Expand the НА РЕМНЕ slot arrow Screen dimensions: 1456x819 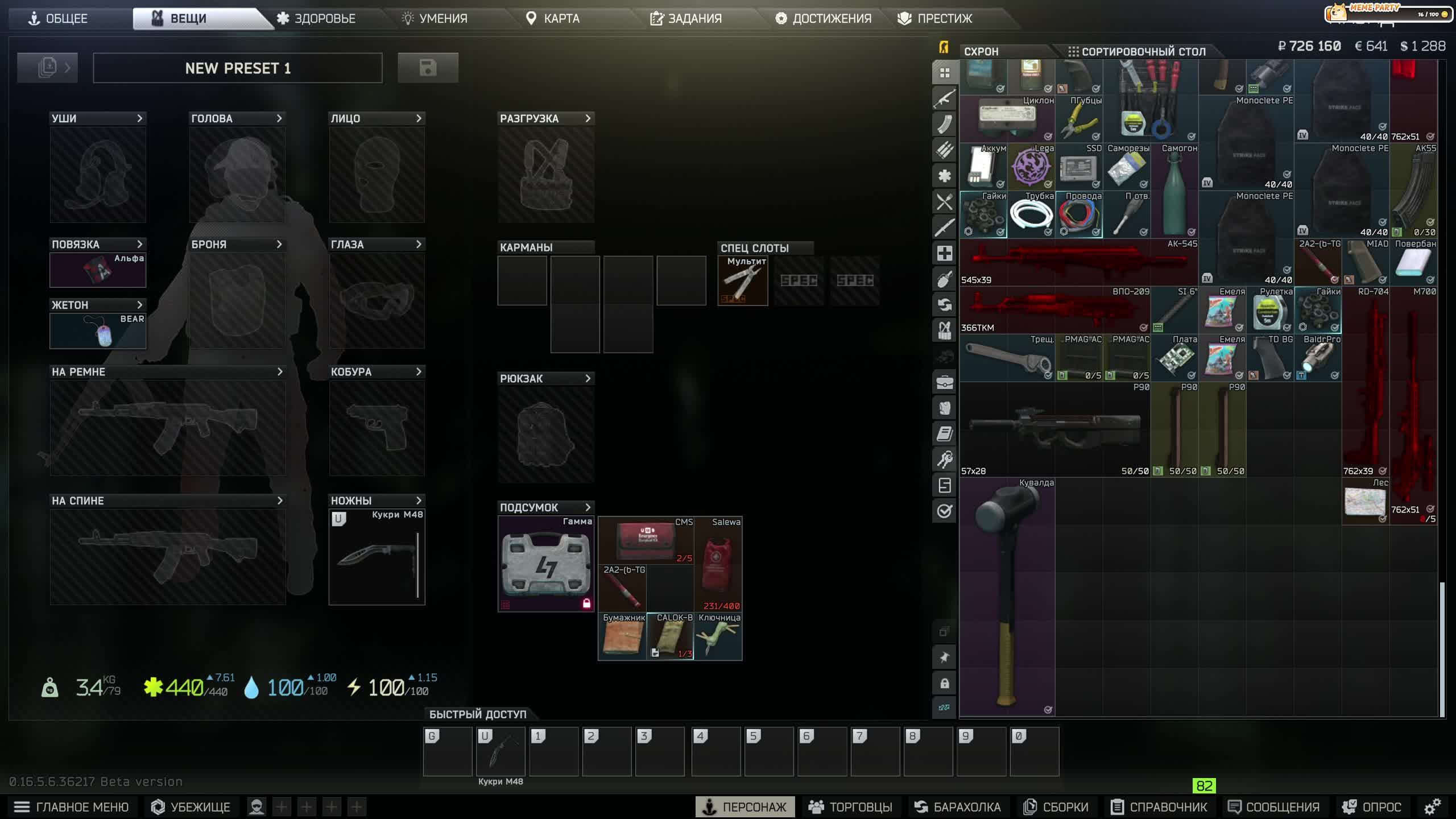point(279,371)
